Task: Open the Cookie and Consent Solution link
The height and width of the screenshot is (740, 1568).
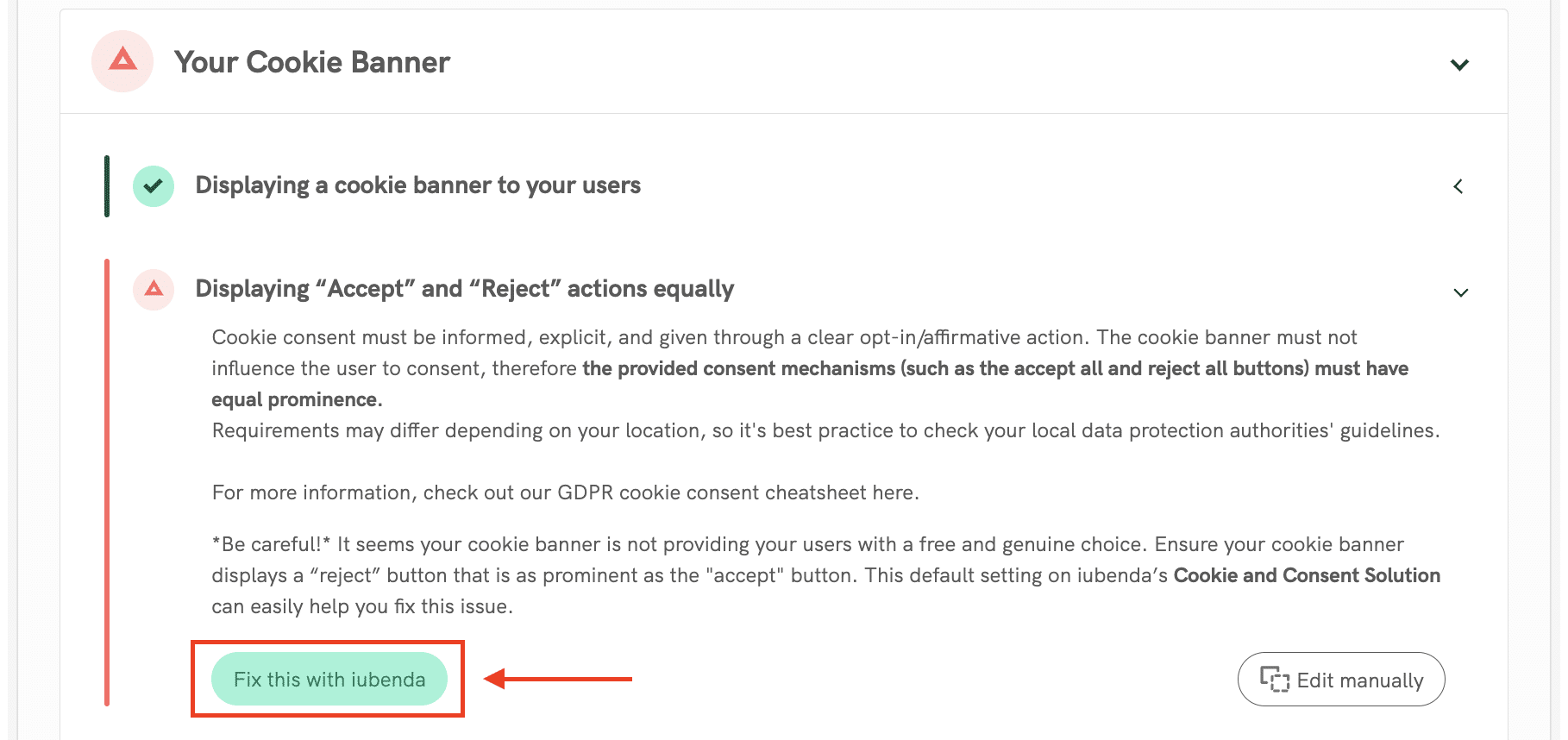Action: click(1307, 575)
